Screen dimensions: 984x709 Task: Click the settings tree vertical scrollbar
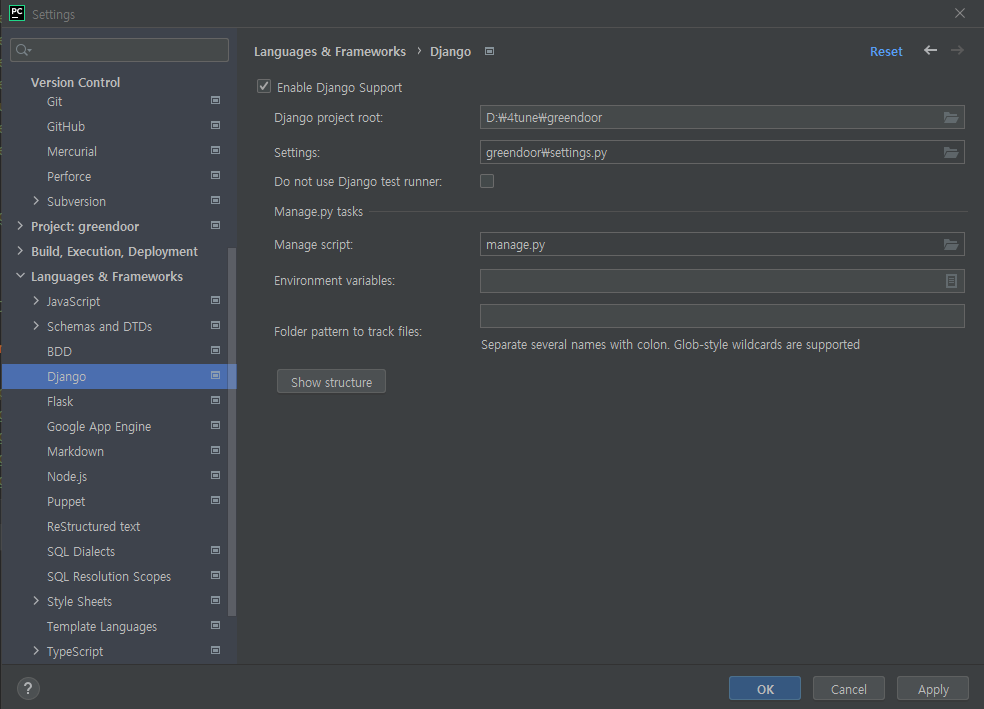point(232,432)
